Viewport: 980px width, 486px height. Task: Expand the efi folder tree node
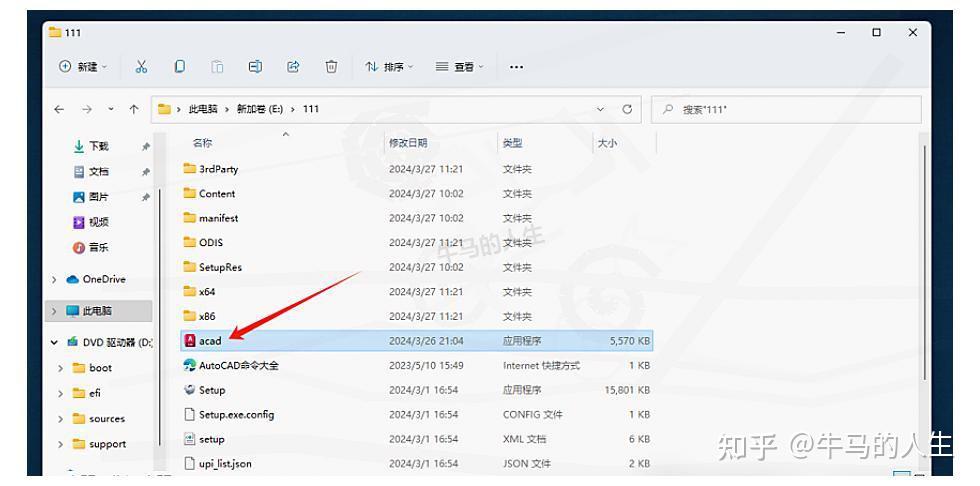tap(61, 394)
